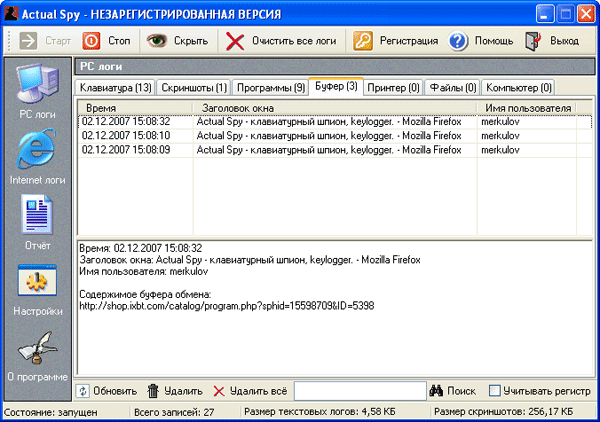
Task: Enable Учитывать регистр checkbox
Action: pyautogui.click(x=494, y=391)
